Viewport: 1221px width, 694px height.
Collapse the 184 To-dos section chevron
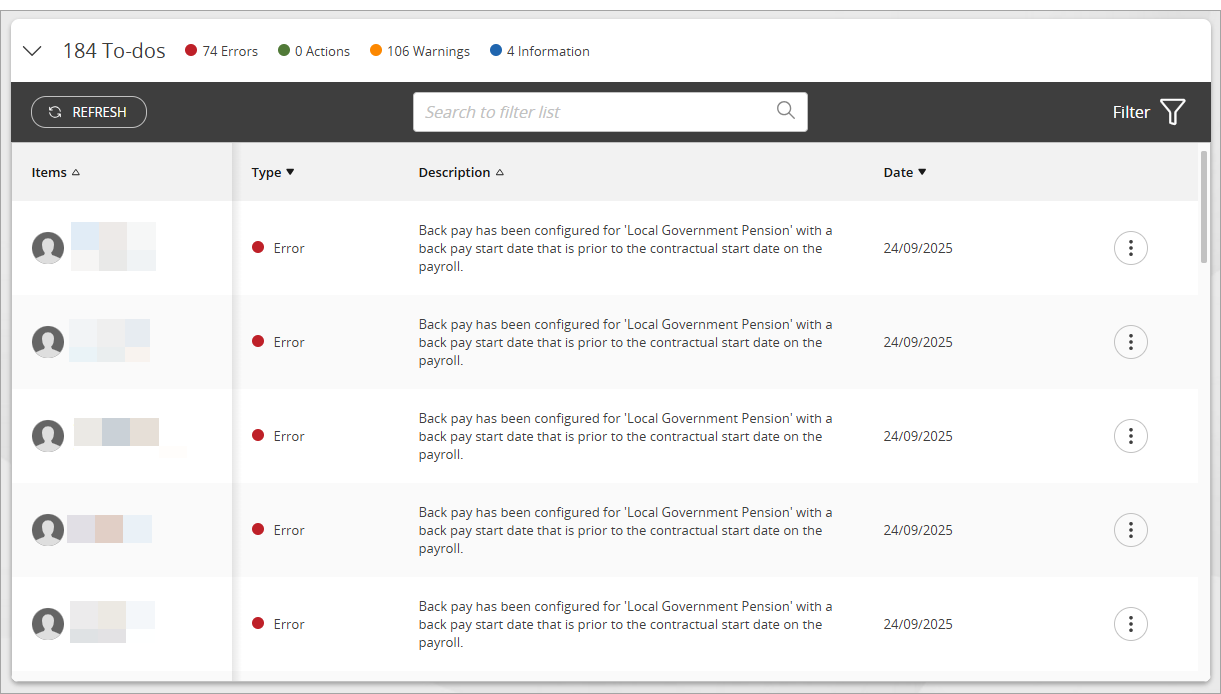(x=32, y=51)
